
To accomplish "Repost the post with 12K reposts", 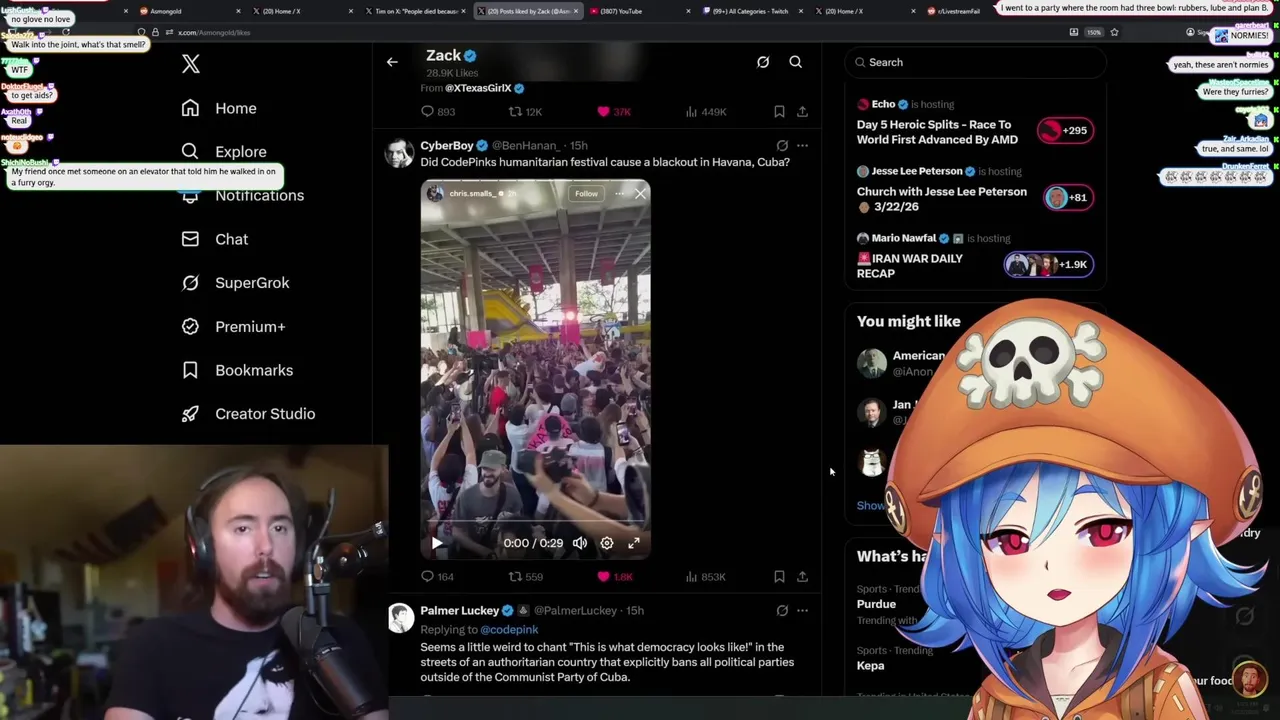I will (x=525, y=112).
